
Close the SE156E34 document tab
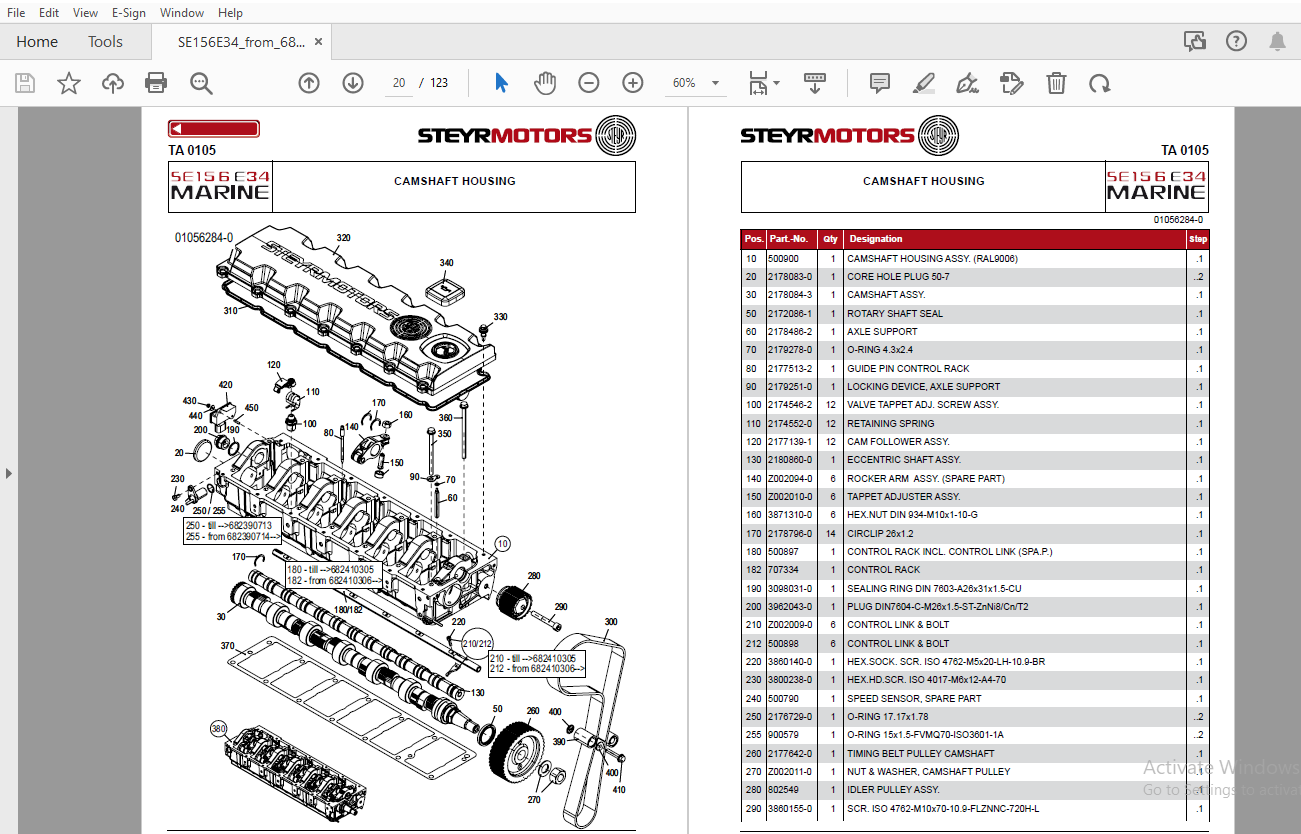[318, 42]
